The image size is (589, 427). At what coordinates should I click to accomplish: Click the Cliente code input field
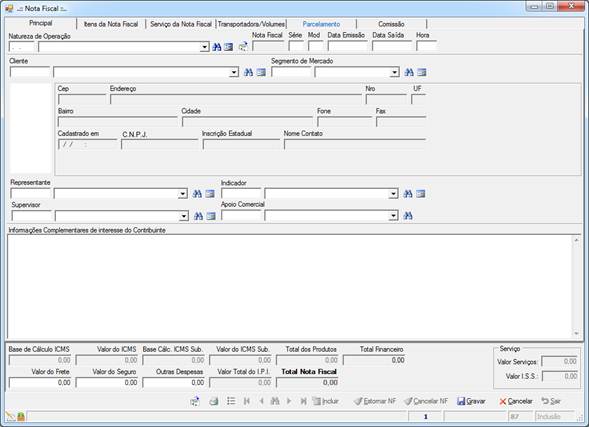pos(30,72)
